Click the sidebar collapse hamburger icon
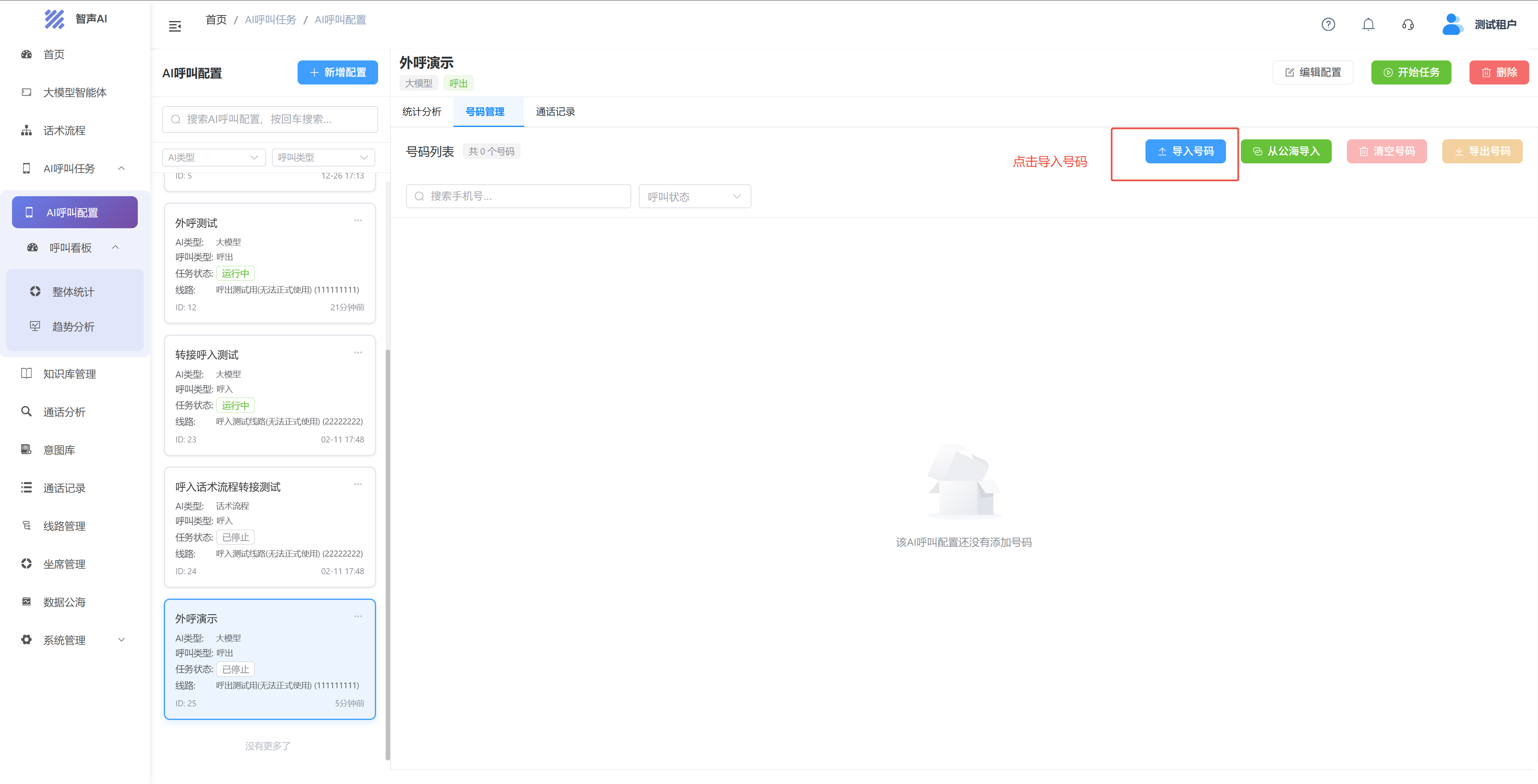The image size is (1538, 784). 175,26
